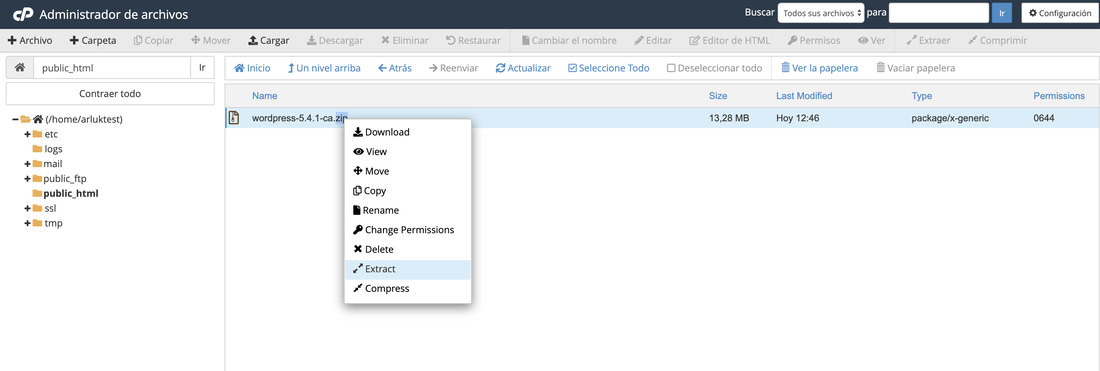Open the Editor de HTML

[730, 41]
